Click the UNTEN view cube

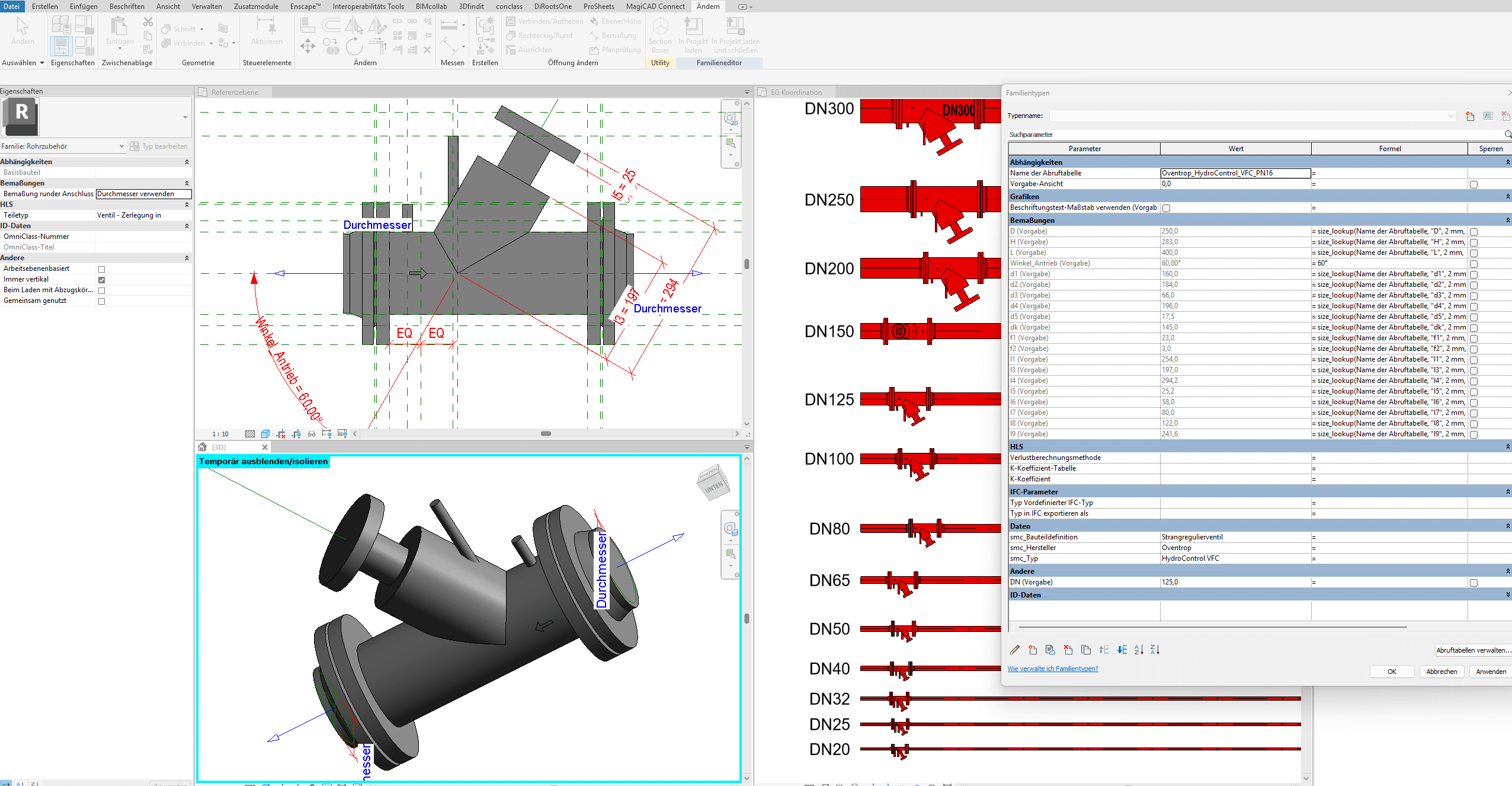(713, 483)
